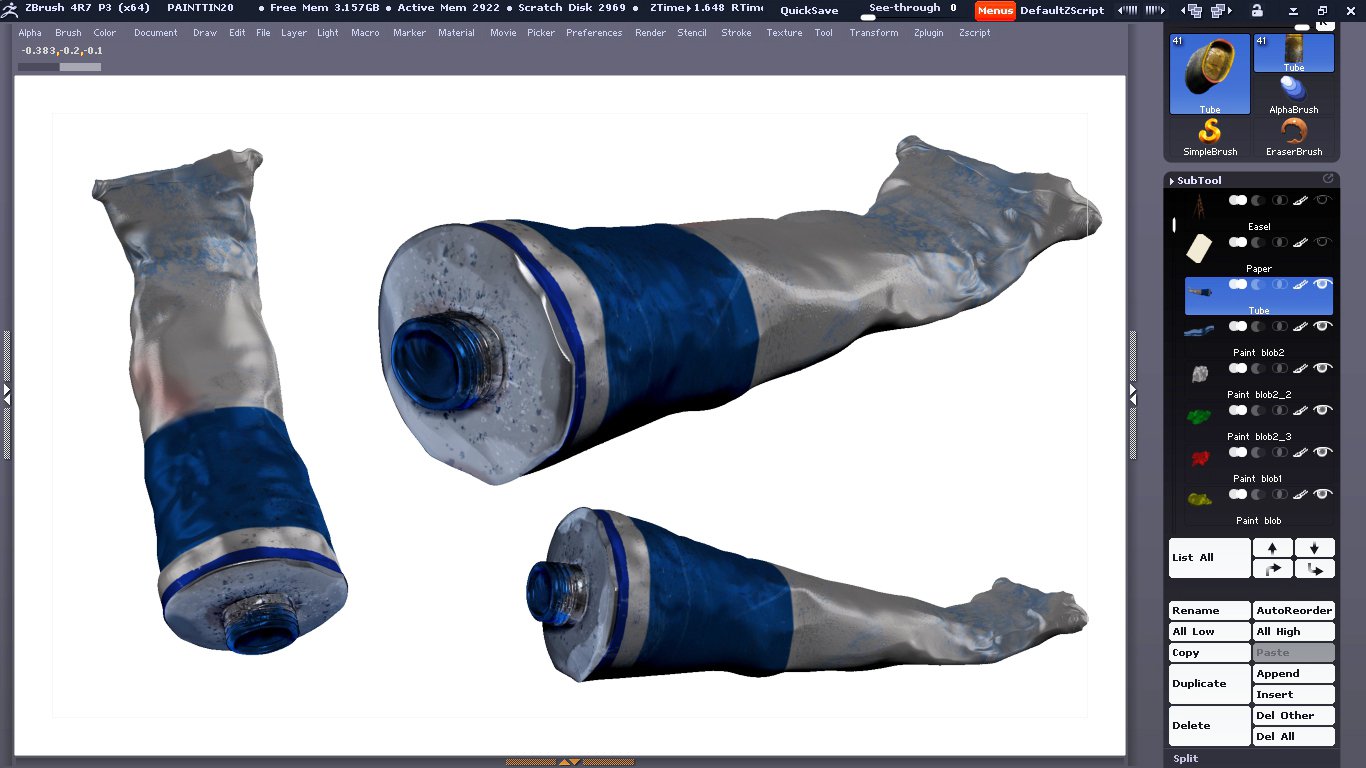This screenshot has width=1366, height=768.
Task: Open the Zplugin menu
Action: click(x=928, y=33)
